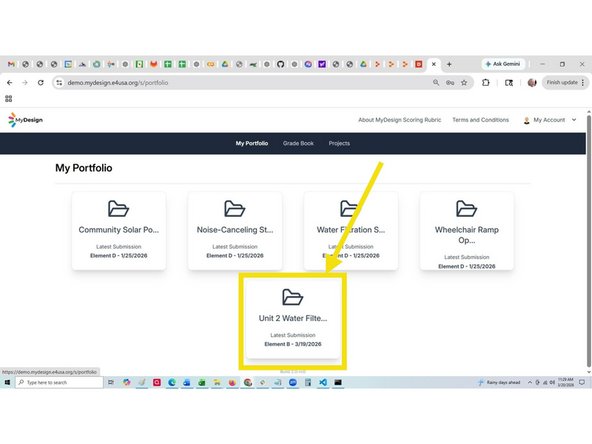Open Visual Studio Code from taskbar
Screen dimensions: 592x444
pyautogui.click(x=323, y=382)
